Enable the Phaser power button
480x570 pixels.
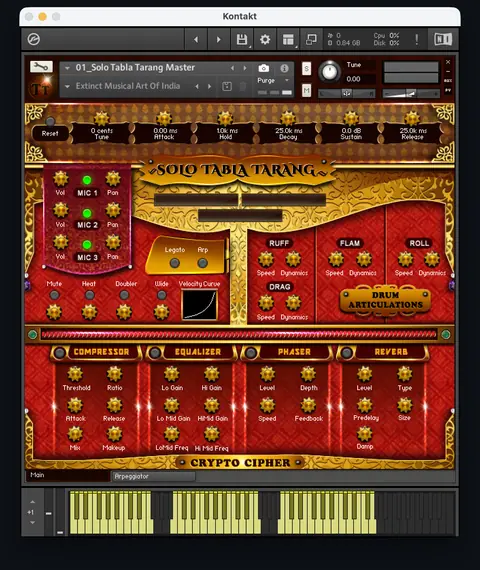pos(251,352)
